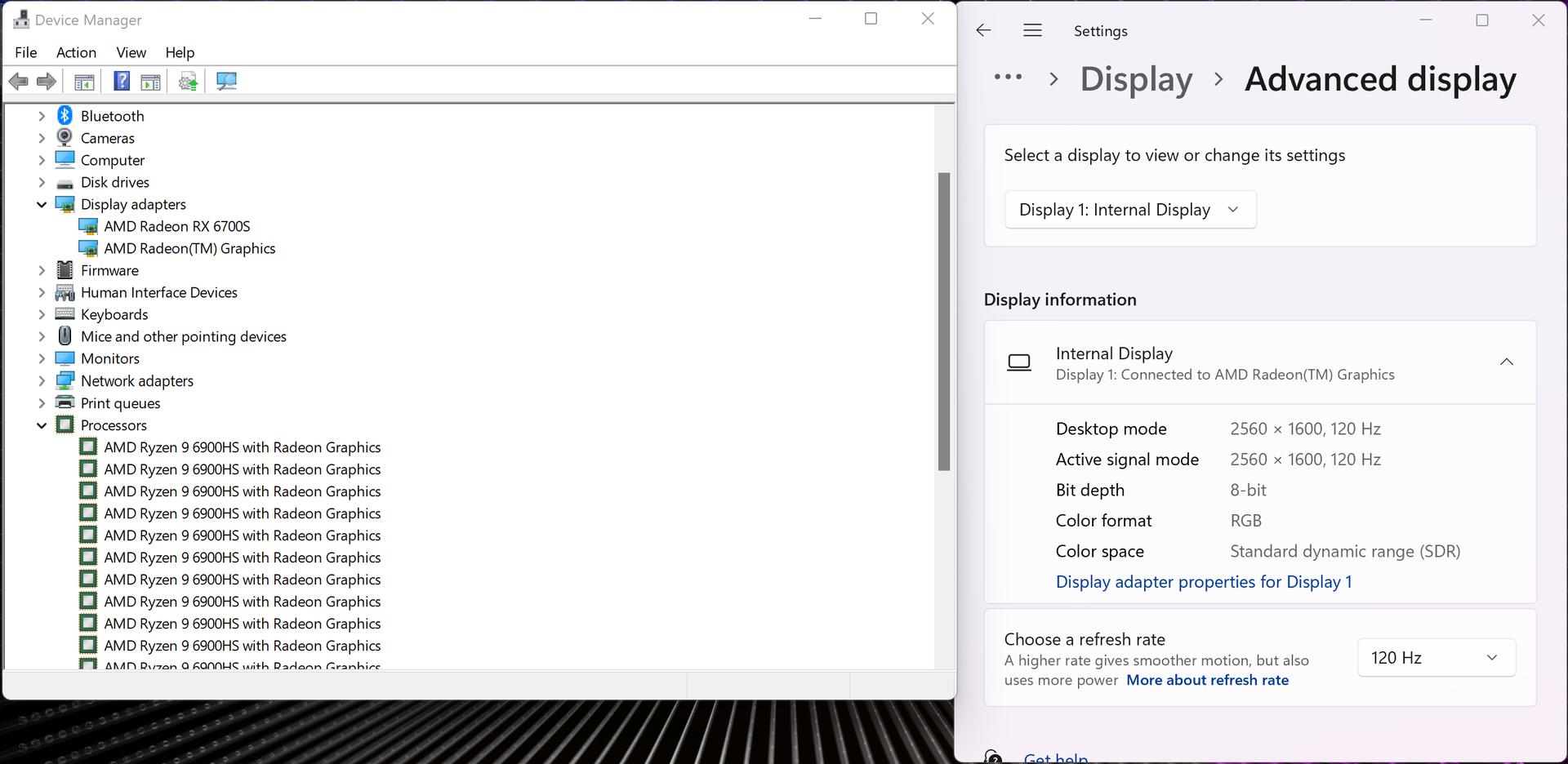
Task: Click the Back arrow in Device Manager toolbar
Action: pyautogui.click(x=18, y=81)
